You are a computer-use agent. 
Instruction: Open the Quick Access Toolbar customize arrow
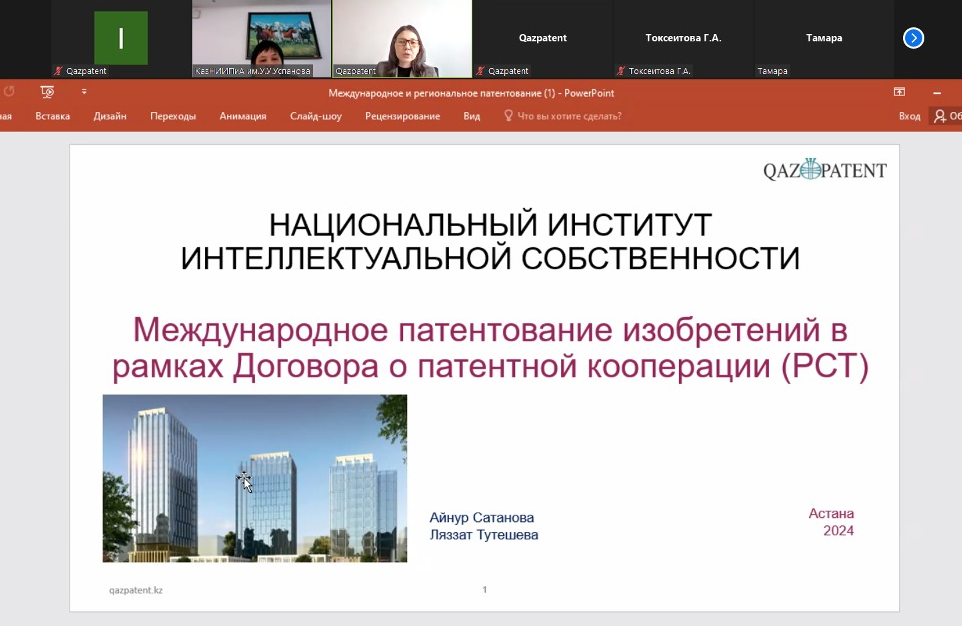coord(84,92)
